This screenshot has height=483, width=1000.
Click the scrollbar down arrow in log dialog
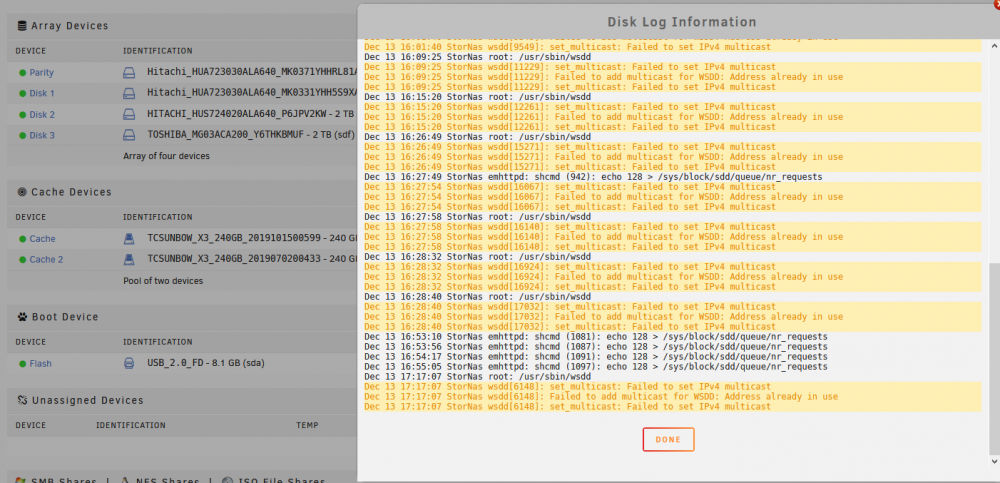(x=994, y=461)
